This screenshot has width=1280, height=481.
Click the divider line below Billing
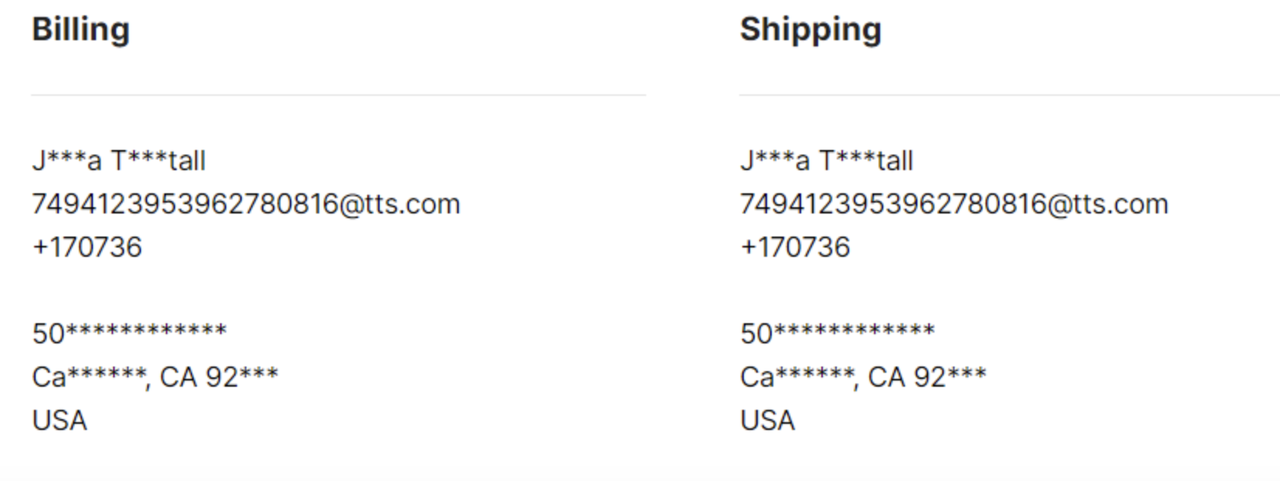coord(338,95)
